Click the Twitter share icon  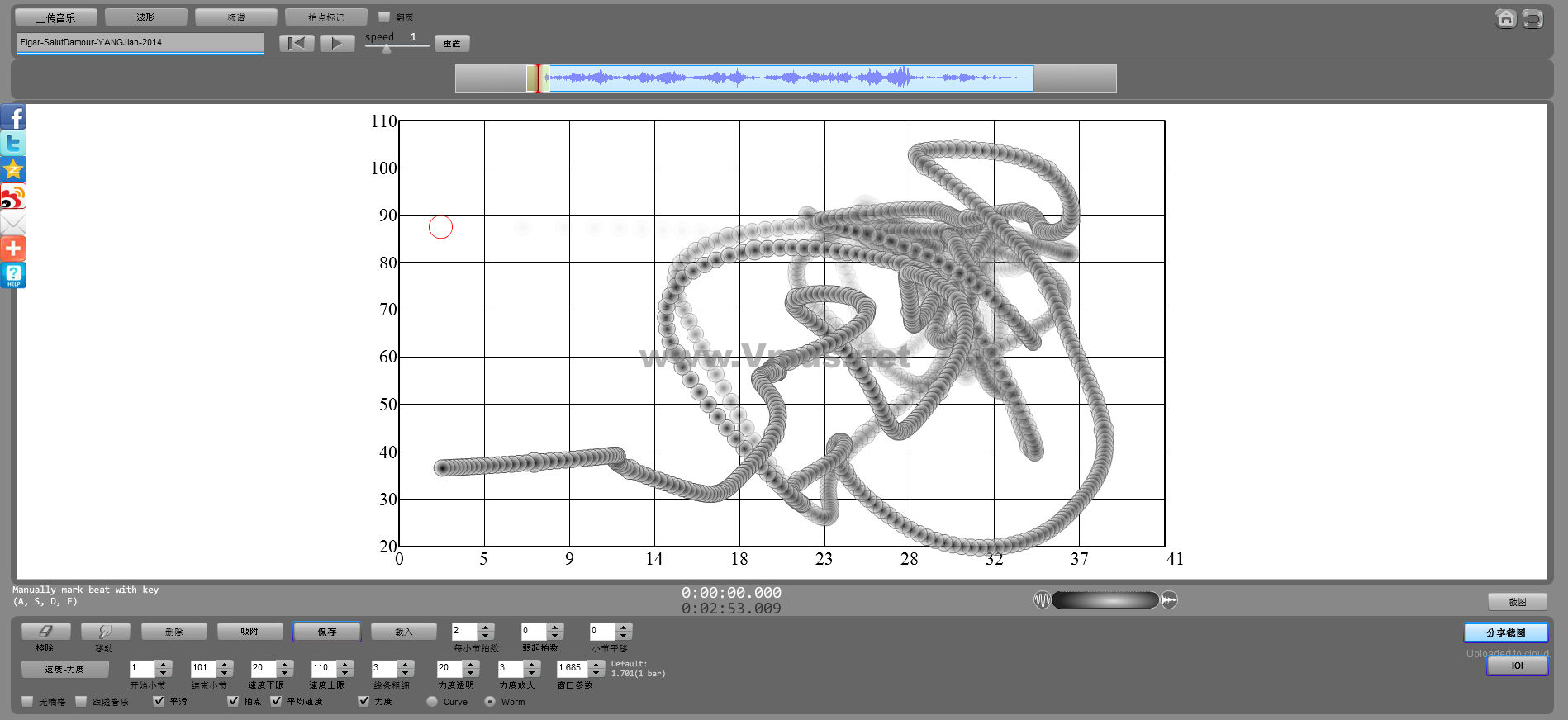(13, 144)
